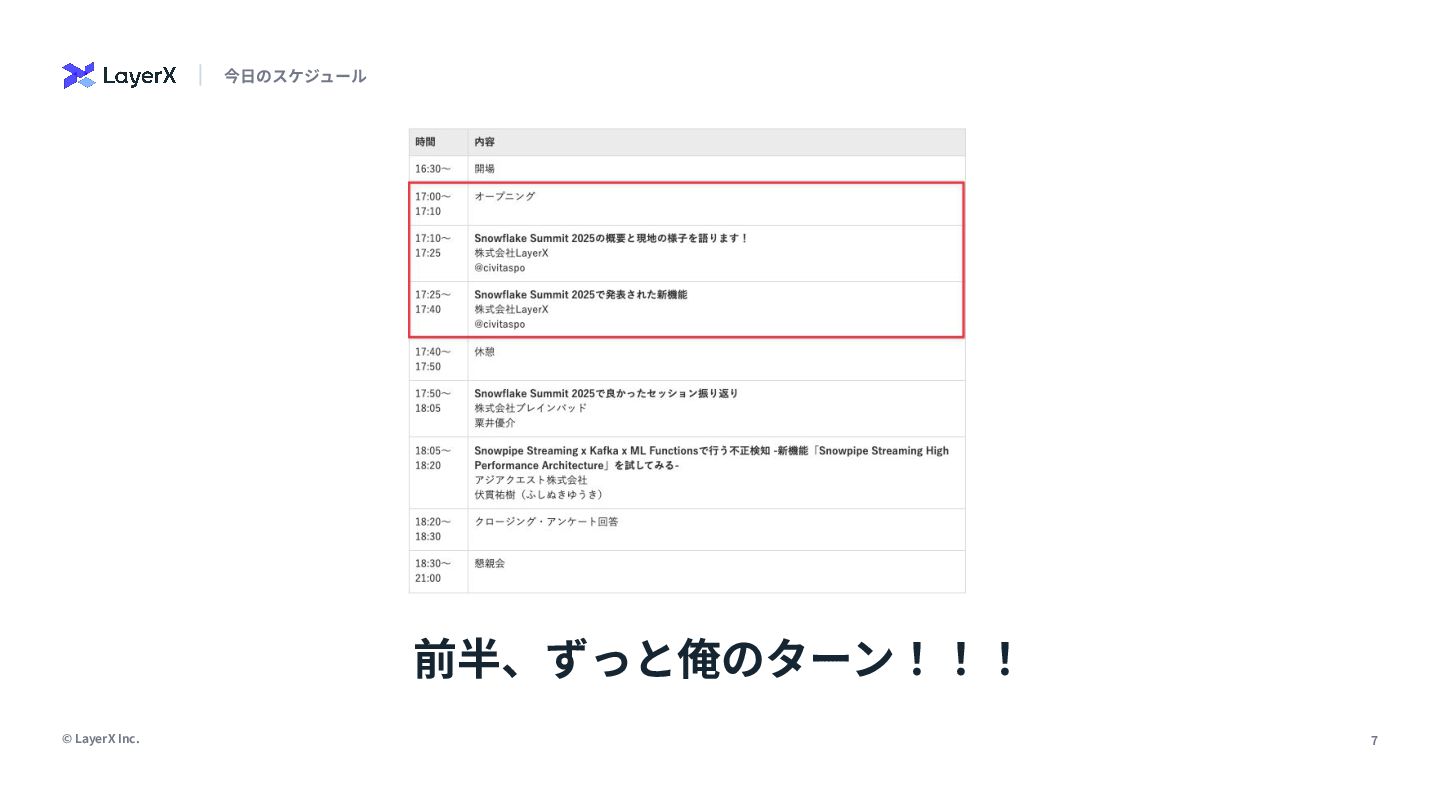Select クロージング・アンケート回答 entry
The image size is (1440, 810).
[x=546, y=522]
